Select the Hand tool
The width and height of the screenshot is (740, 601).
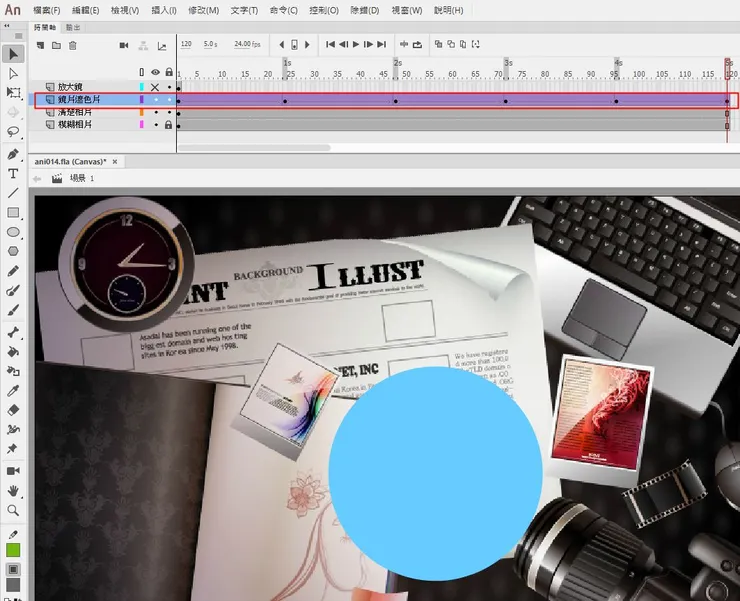[x=13, y=491]
